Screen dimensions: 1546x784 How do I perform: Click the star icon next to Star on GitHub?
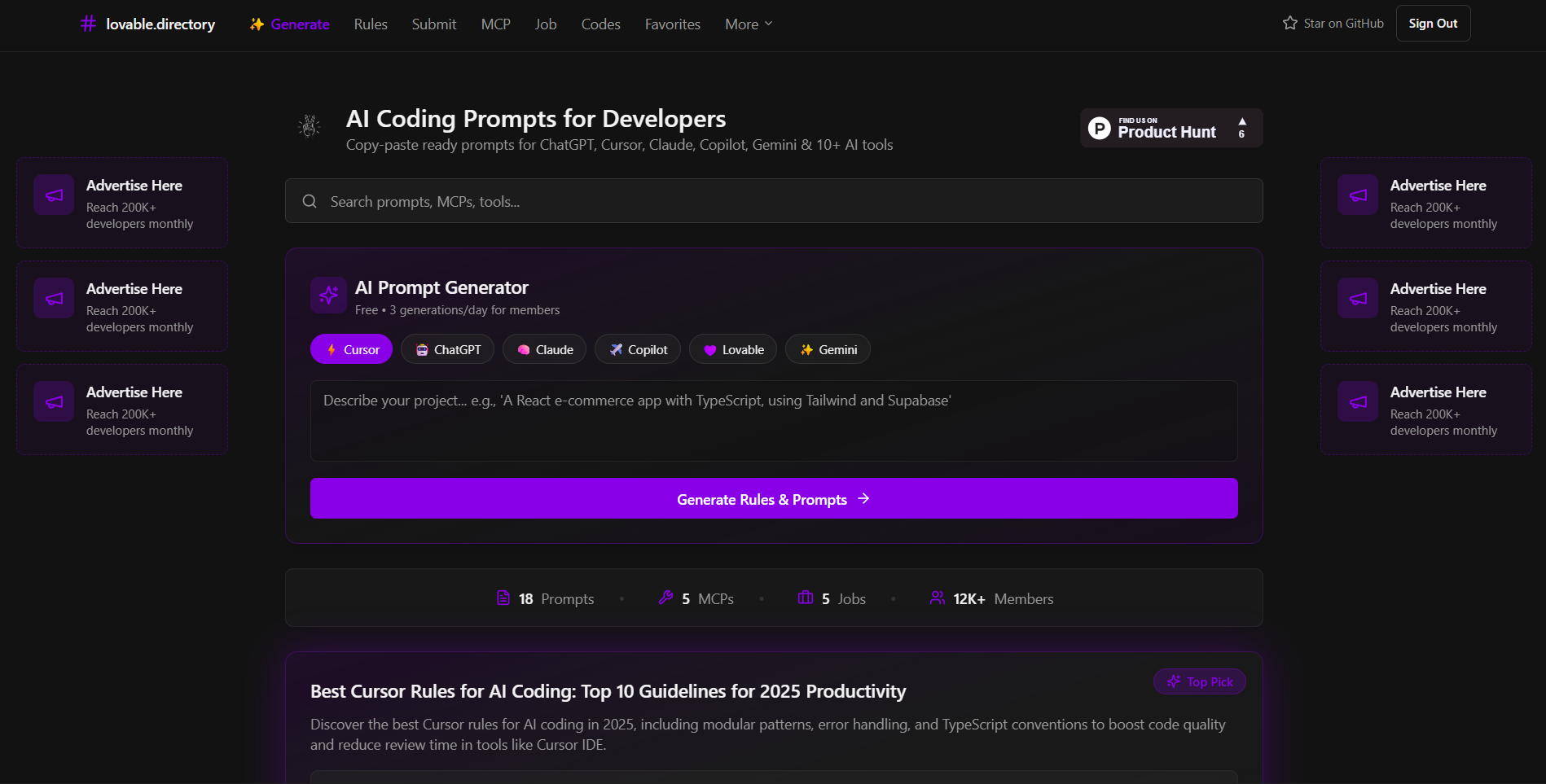coord(1289,23)
